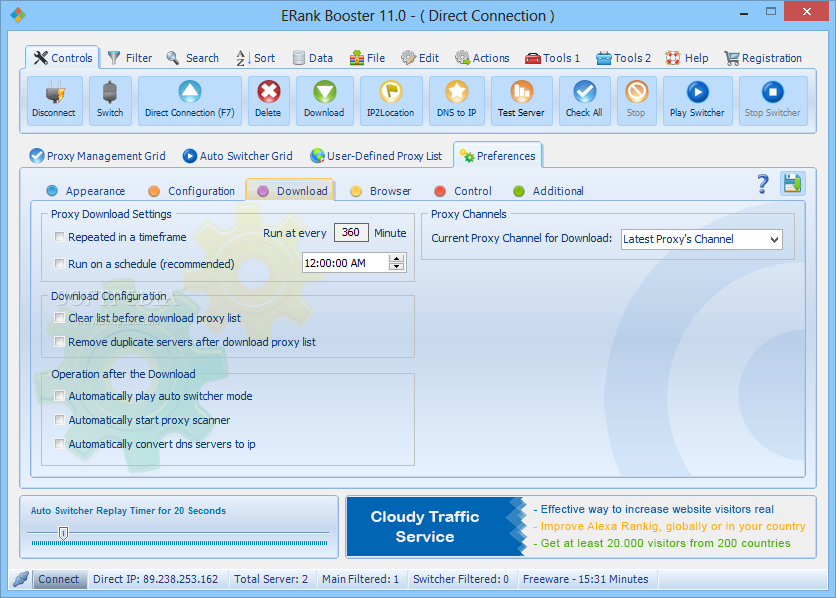Screen dimensions: 836x598
Task: Open the Registration ribbon tab
Action: tap(763, 58)
